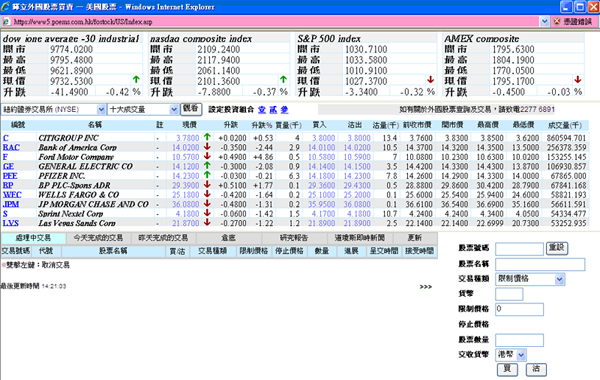The width and height of the screenshot is (600, 380).
Task: Click the 股票數量 quantity input
Action: (x=519, y=340)
